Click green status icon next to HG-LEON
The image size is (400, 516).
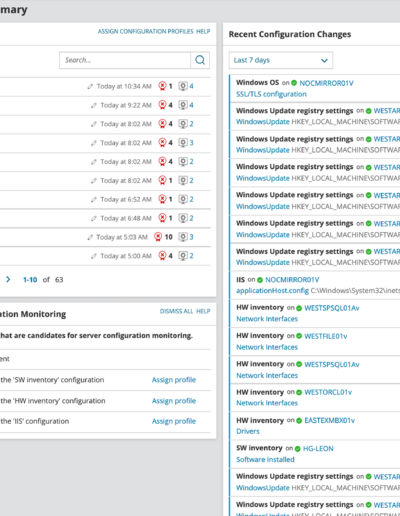click(x=298, y=449)
